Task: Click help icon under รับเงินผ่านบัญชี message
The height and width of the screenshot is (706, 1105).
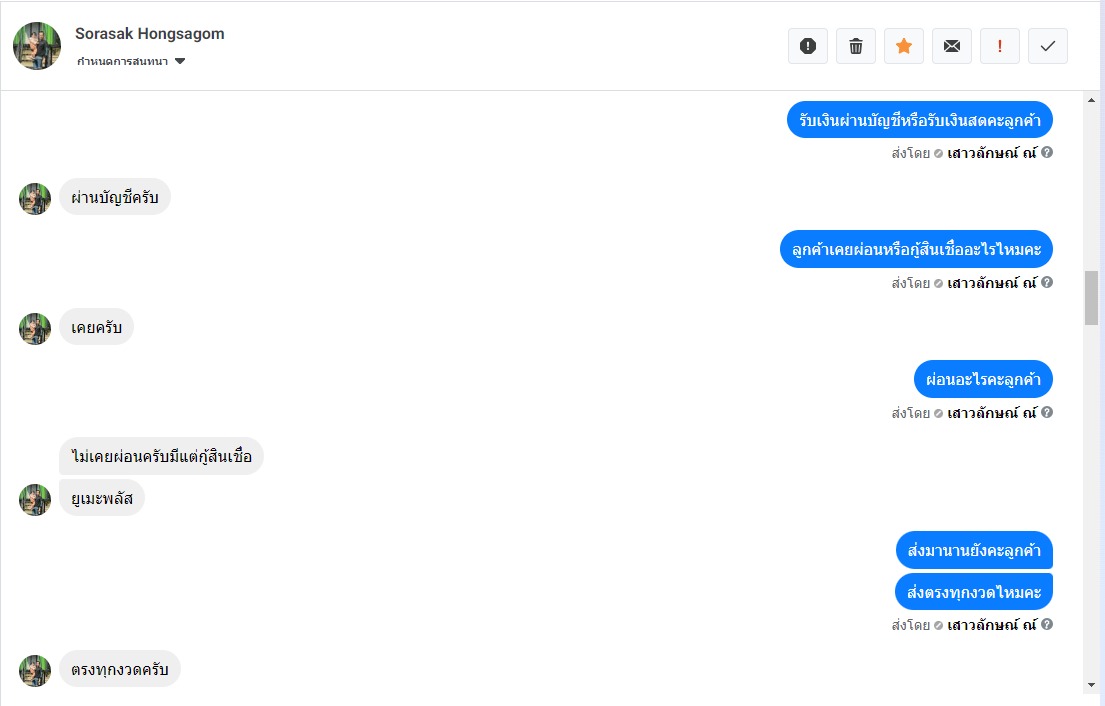Action: tap(1047, 152)
